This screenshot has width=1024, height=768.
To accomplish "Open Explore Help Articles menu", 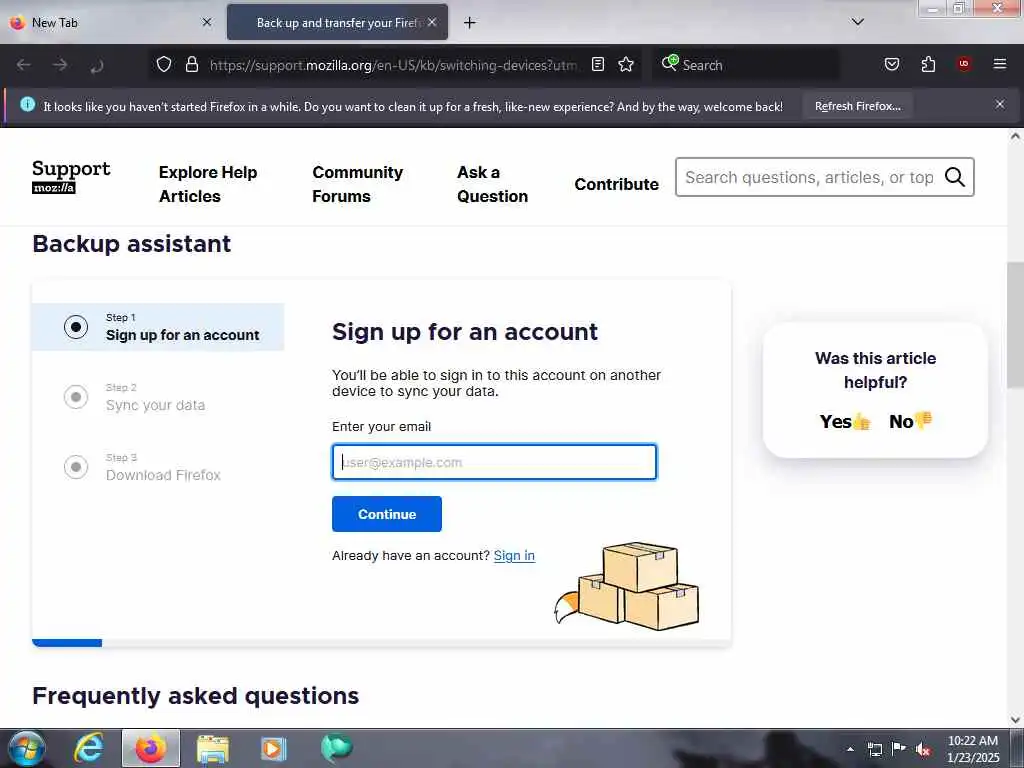I will (208, 184).
